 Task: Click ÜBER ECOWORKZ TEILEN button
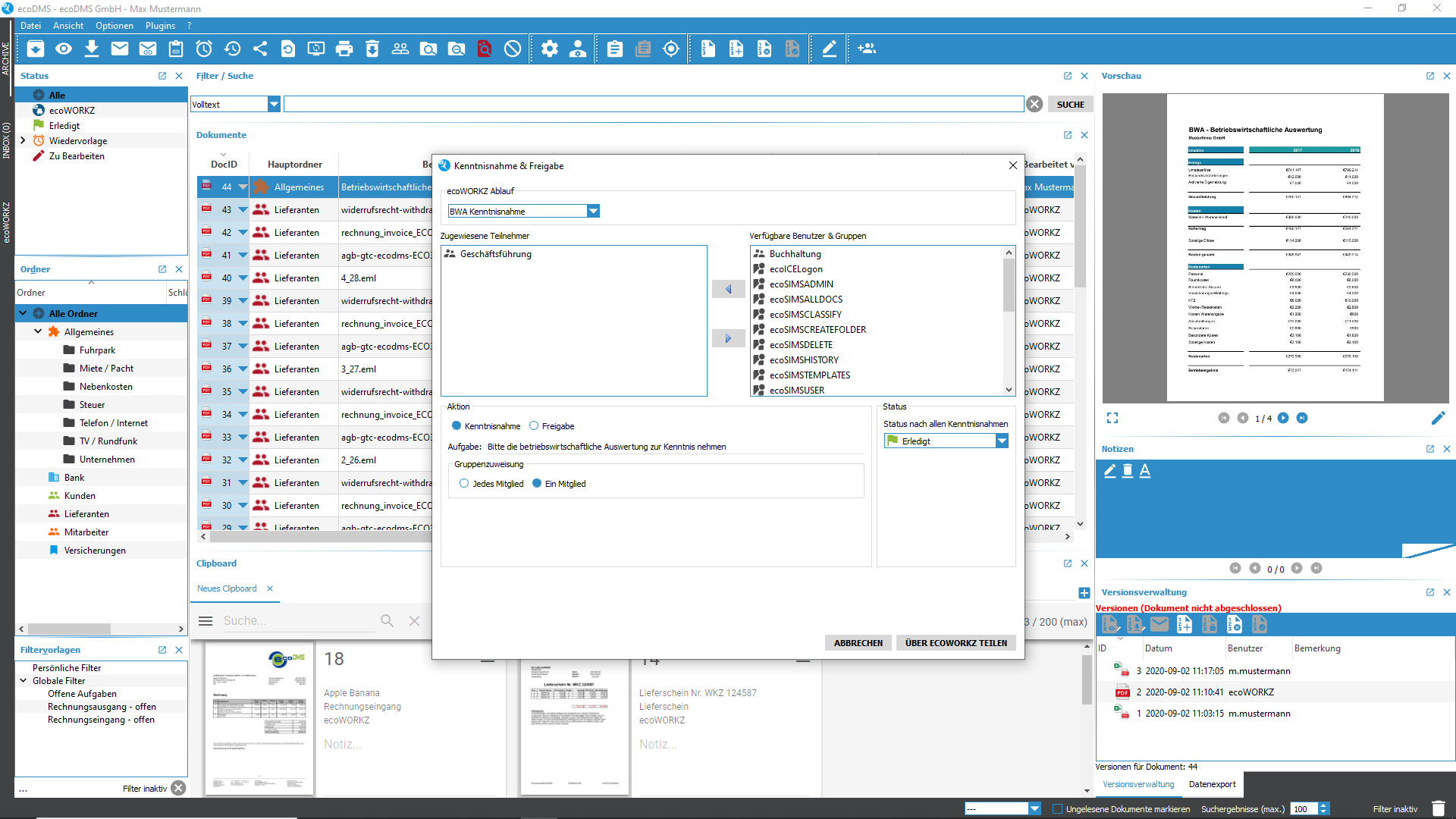955,643
